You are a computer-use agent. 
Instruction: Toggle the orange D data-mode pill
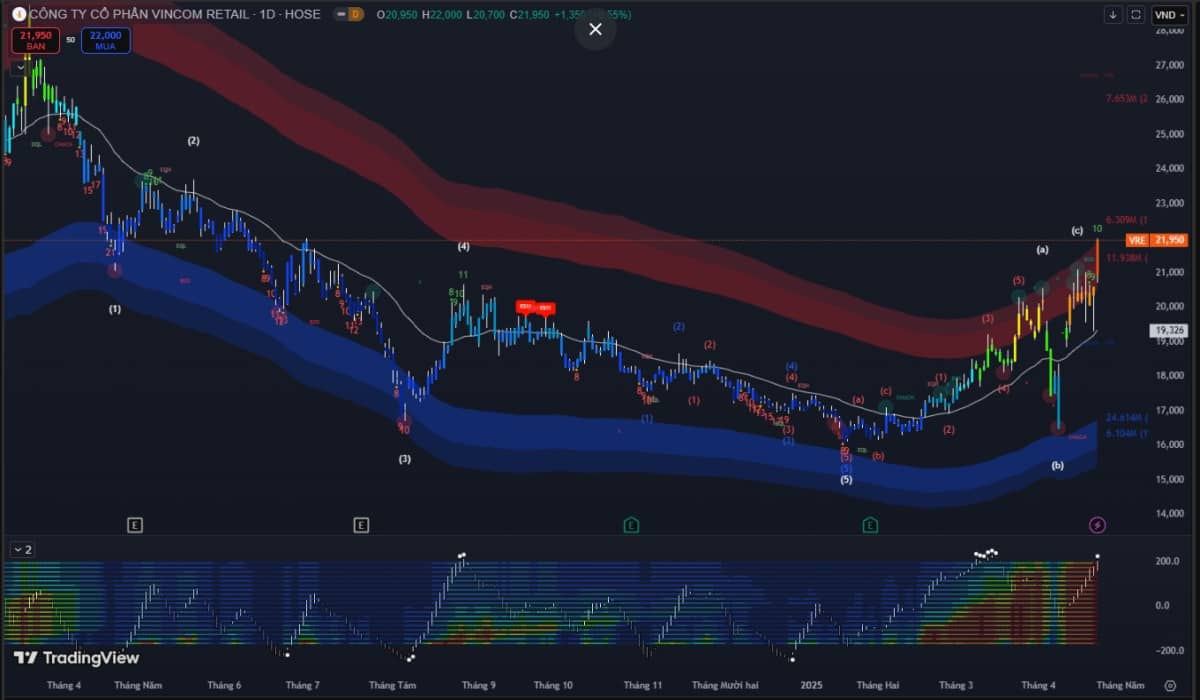coord(353,15)
